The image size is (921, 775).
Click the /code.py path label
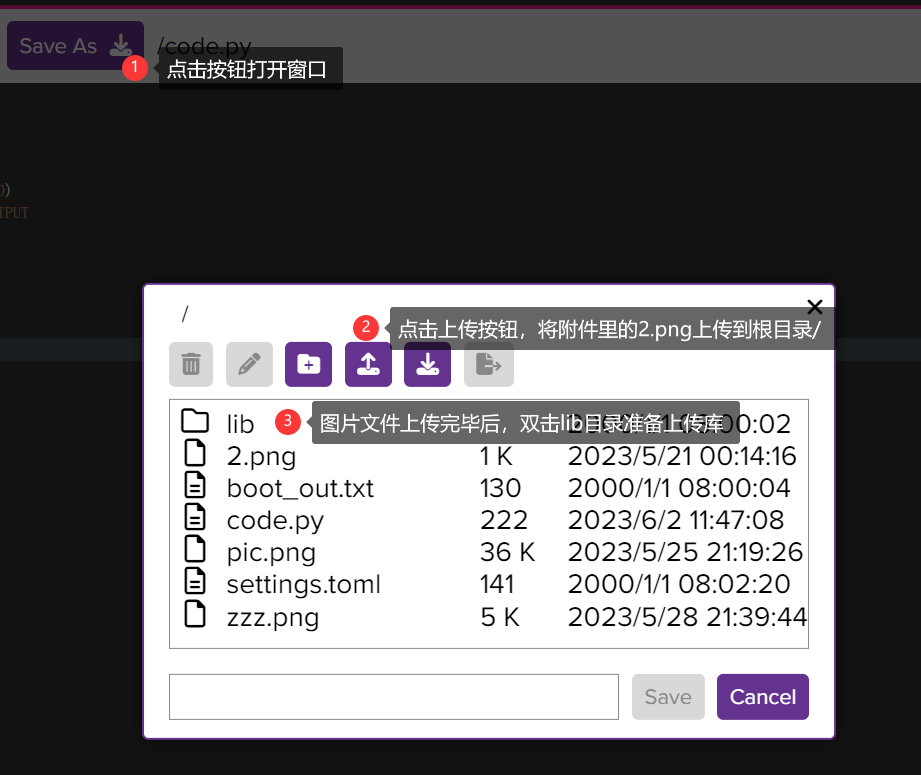(x=204, y=46)
